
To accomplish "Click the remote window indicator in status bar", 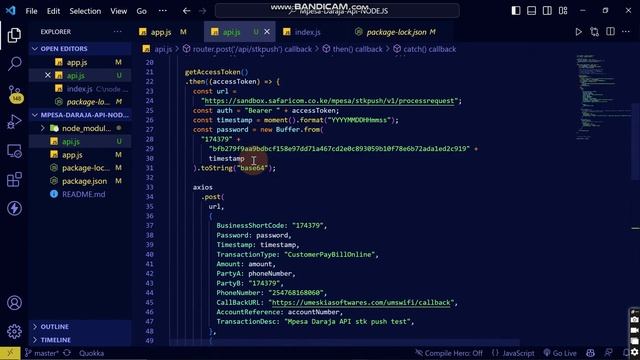I will click(x=10, y=353).
